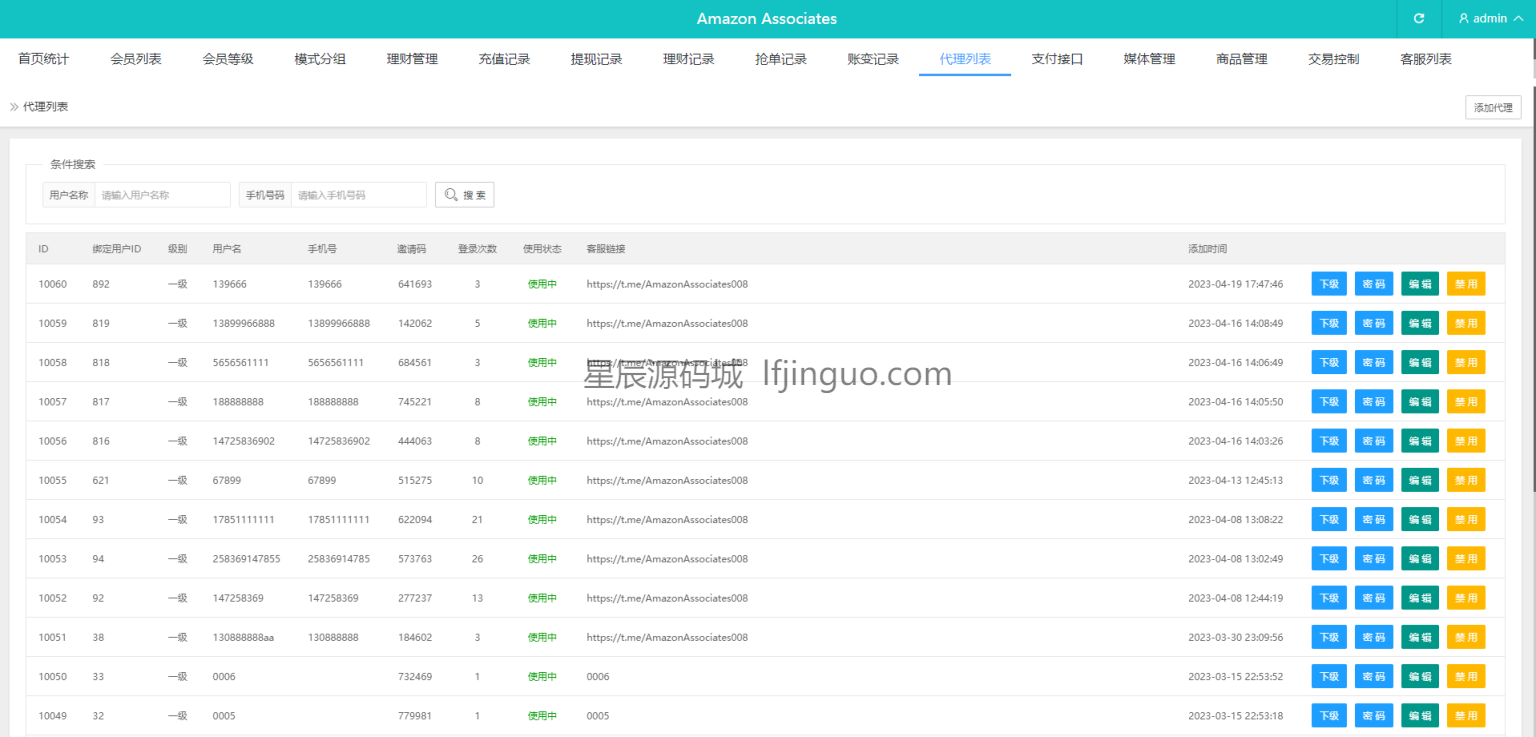Go to 交易控制 tab
This screenshot has height=737, width=1536.
point(1333,59)
